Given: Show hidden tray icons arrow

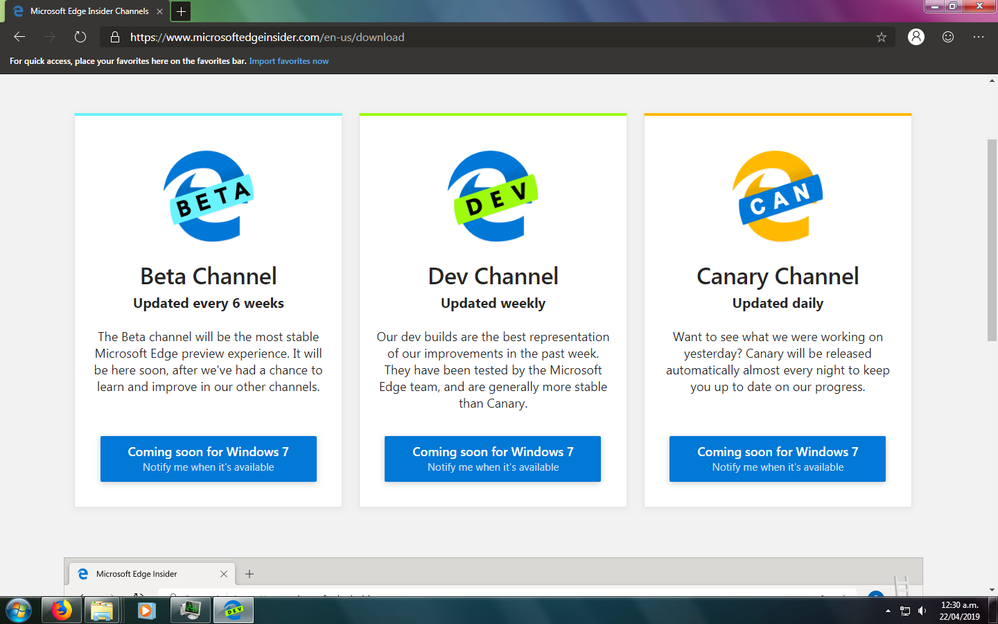Looking at the screenshot, I should point(889,611).
